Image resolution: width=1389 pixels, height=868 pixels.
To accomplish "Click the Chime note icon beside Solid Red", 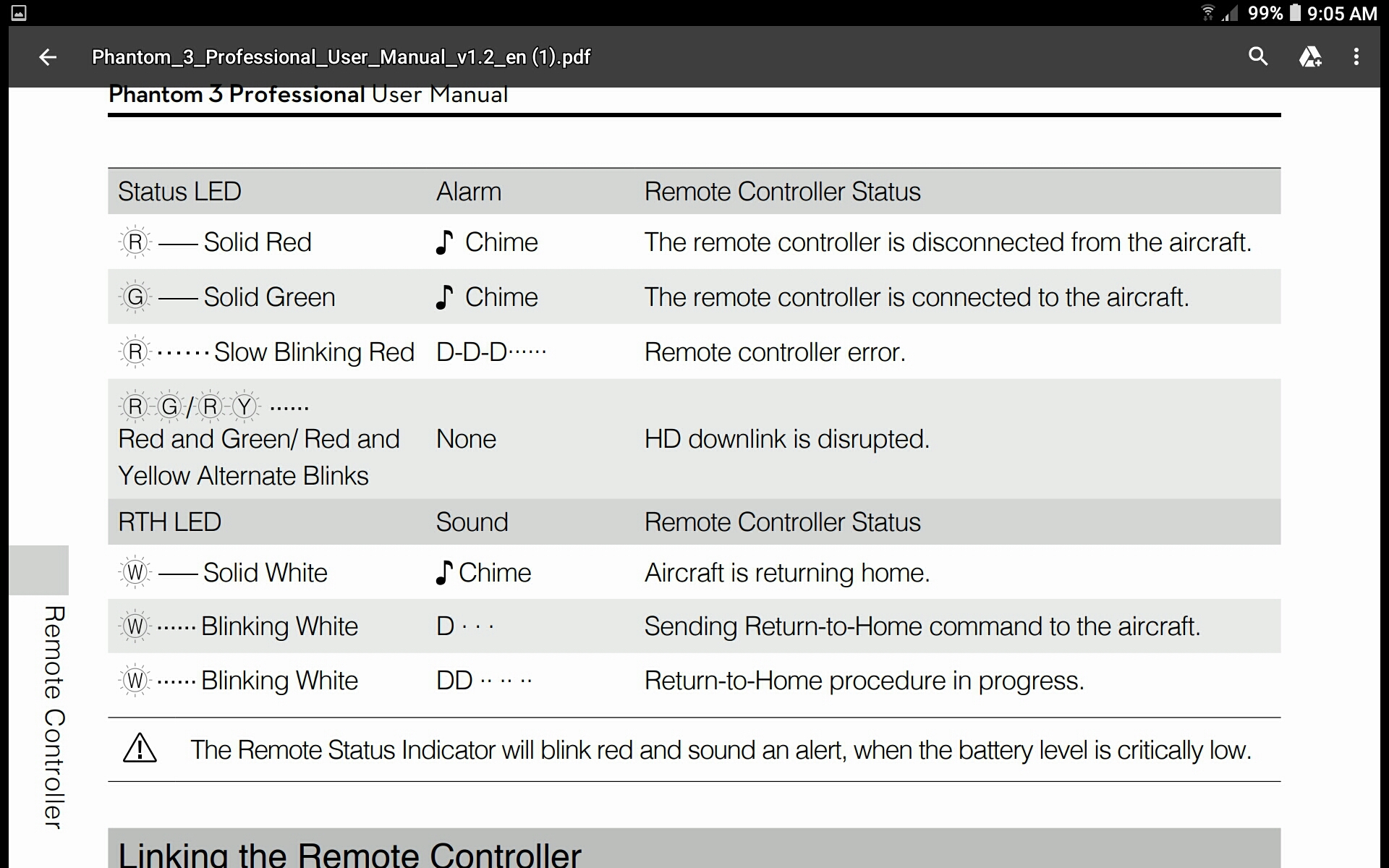I will click(444, 242).
